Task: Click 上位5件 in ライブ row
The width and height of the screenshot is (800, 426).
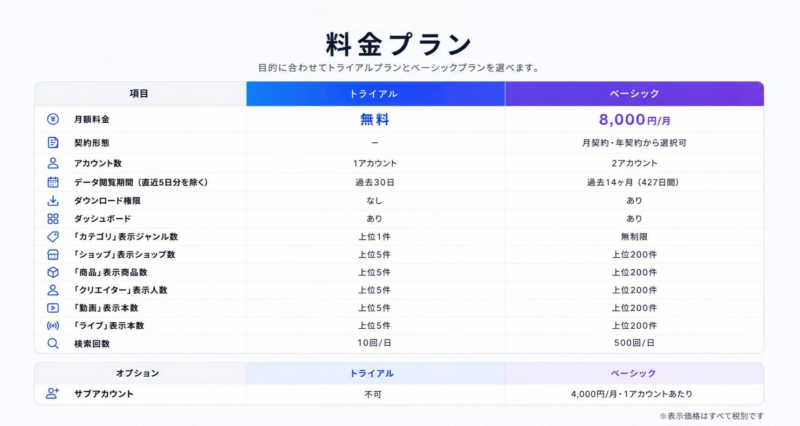Action: click(x=374, y=325)
